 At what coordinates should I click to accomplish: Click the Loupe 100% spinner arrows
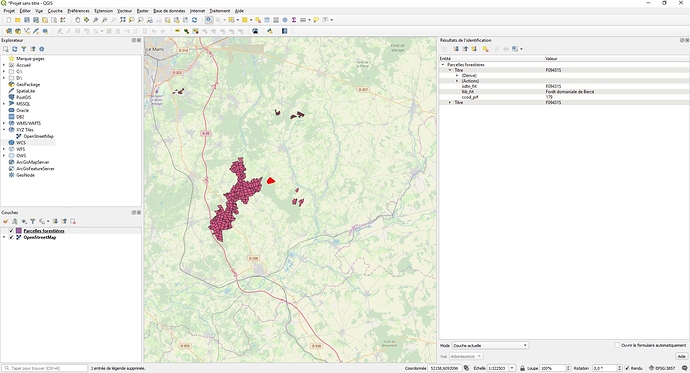568,368
